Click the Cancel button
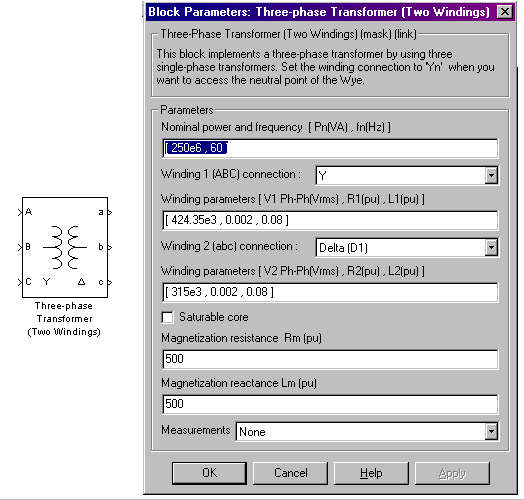524x500 pixels. tap(290, 473)
